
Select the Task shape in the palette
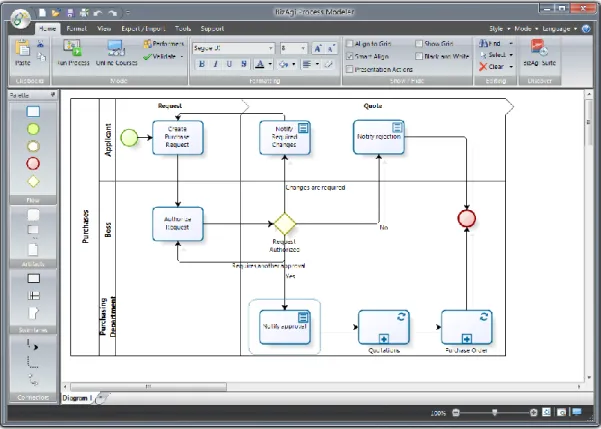coord(33,112)
